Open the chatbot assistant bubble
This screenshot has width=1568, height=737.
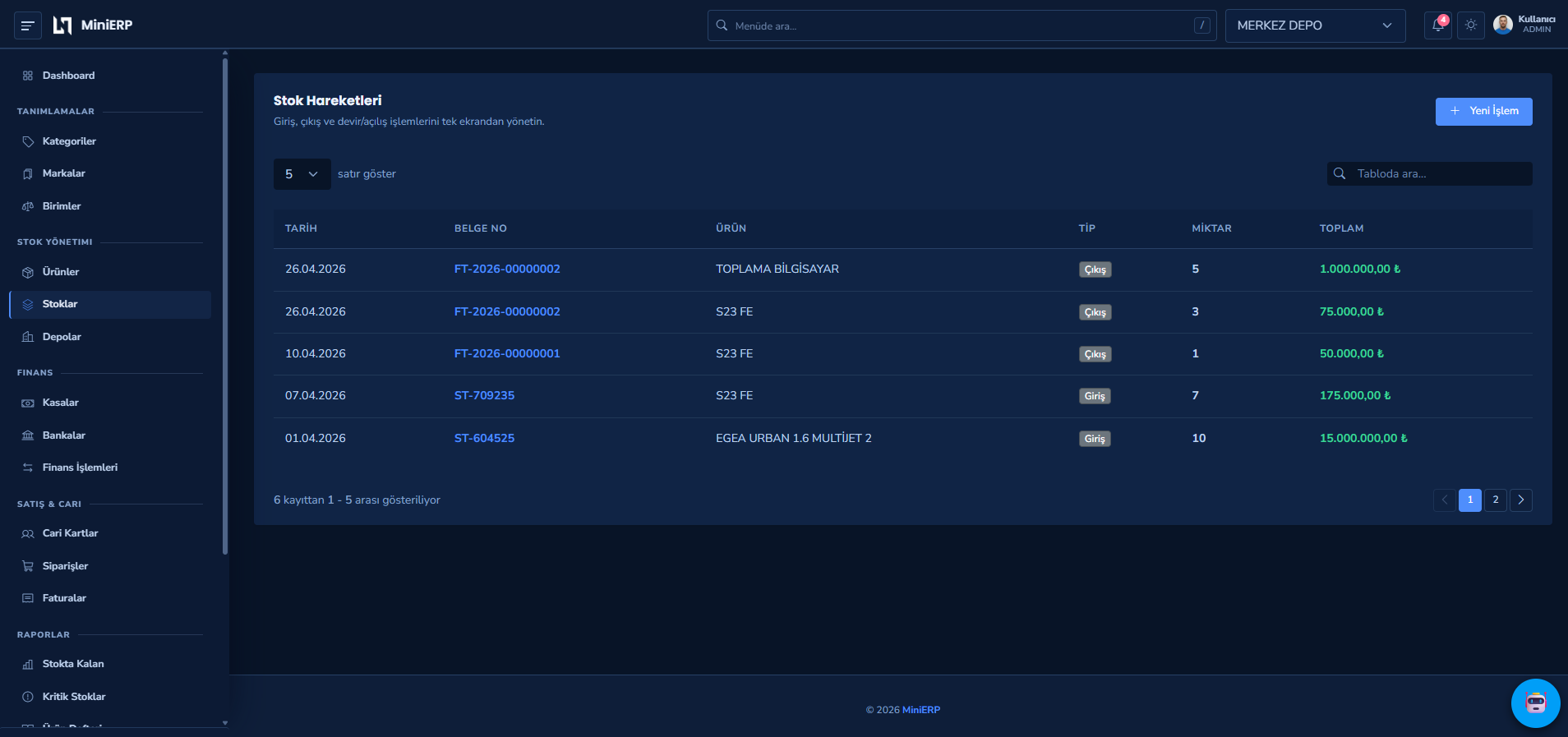1535,703
